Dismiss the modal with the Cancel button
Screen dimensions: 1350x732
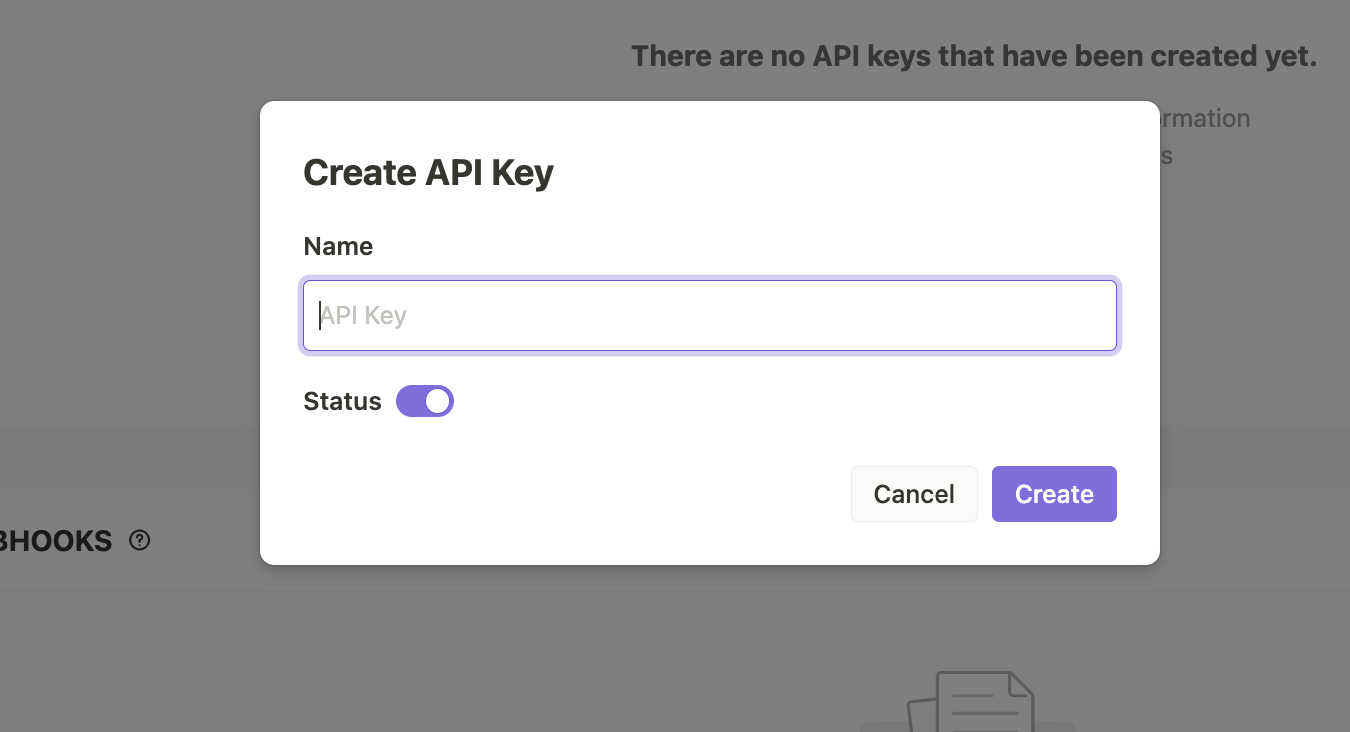point(913,493)
